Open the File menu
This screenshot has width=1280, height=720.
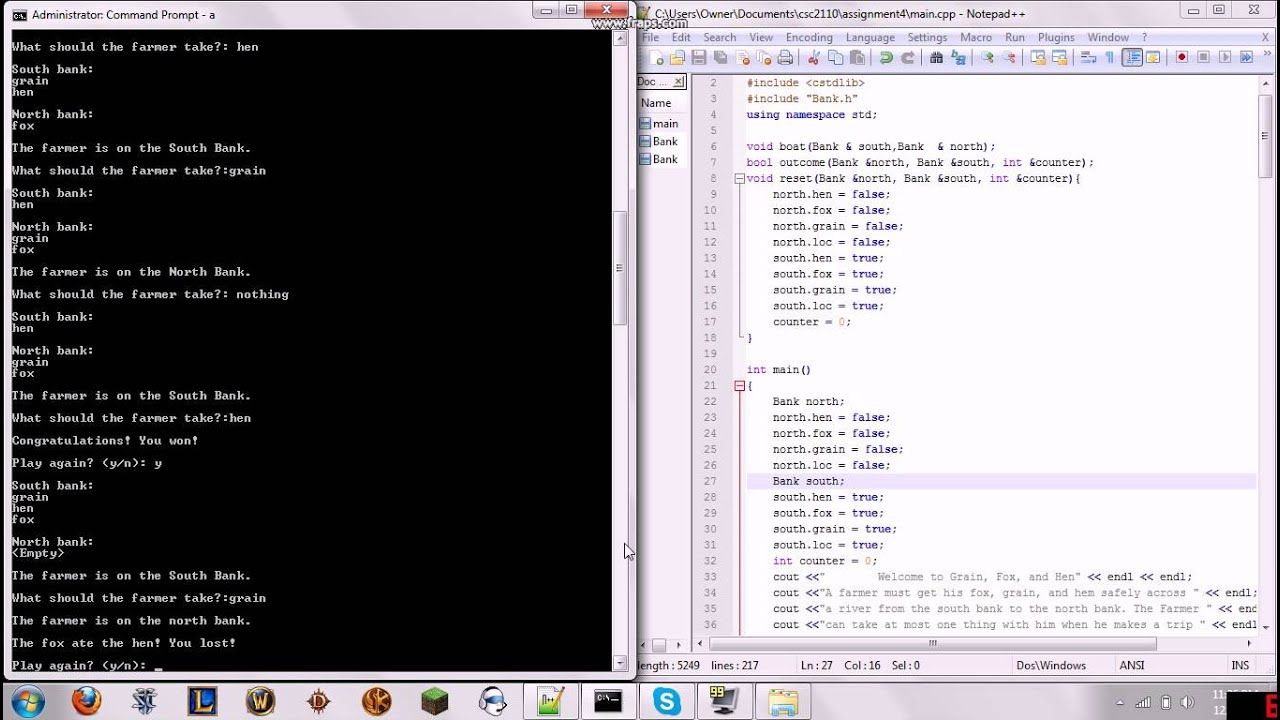[650, 38]
